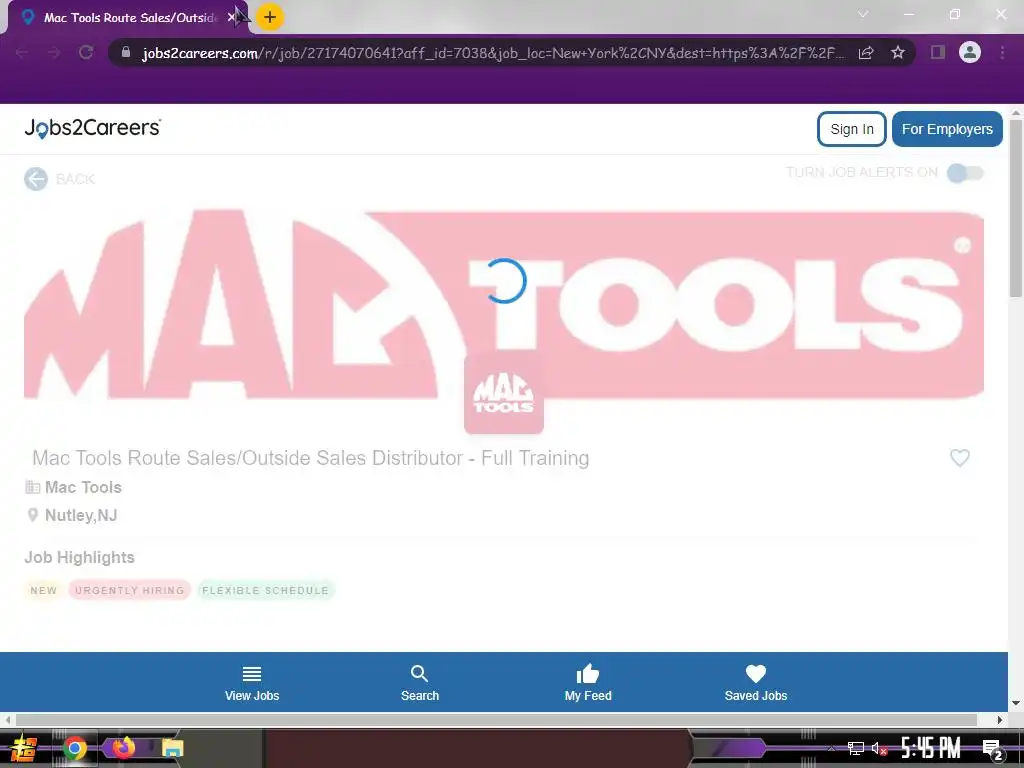Save the job with the heart icon
The image size is (1024, 768).
(959, 458)
